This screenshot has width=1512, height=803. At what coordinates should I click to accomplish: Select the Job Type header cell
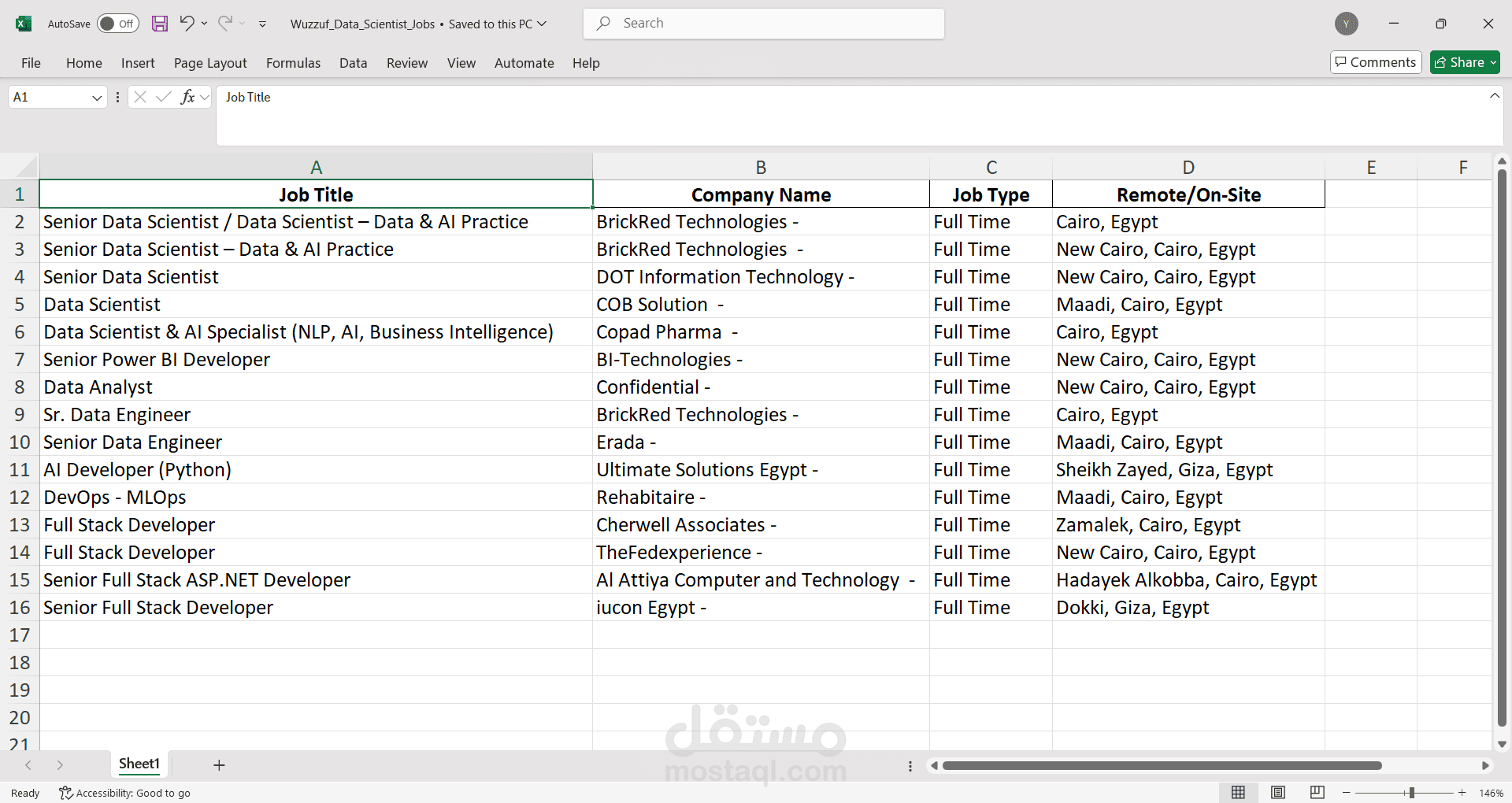pyautogui.click(x=991, y=194)
